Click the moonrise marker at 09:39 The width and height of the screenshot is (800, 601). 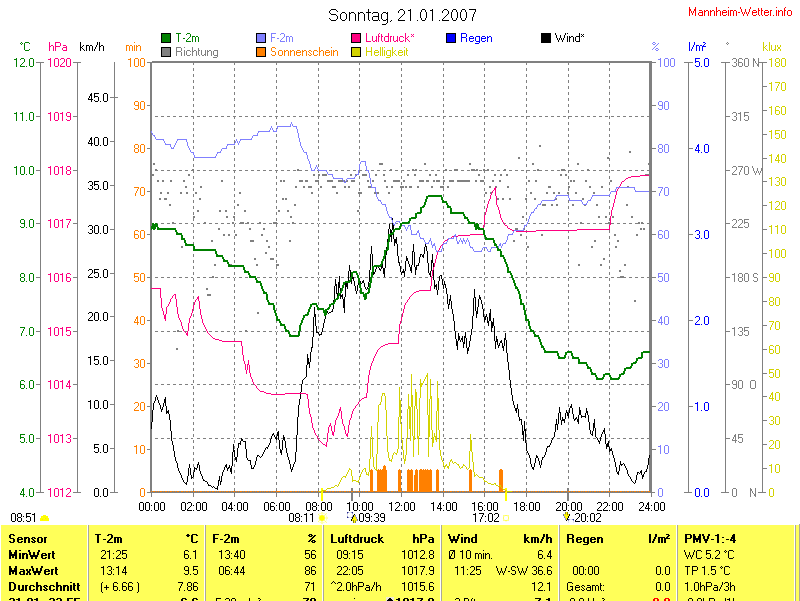(353, 518)
